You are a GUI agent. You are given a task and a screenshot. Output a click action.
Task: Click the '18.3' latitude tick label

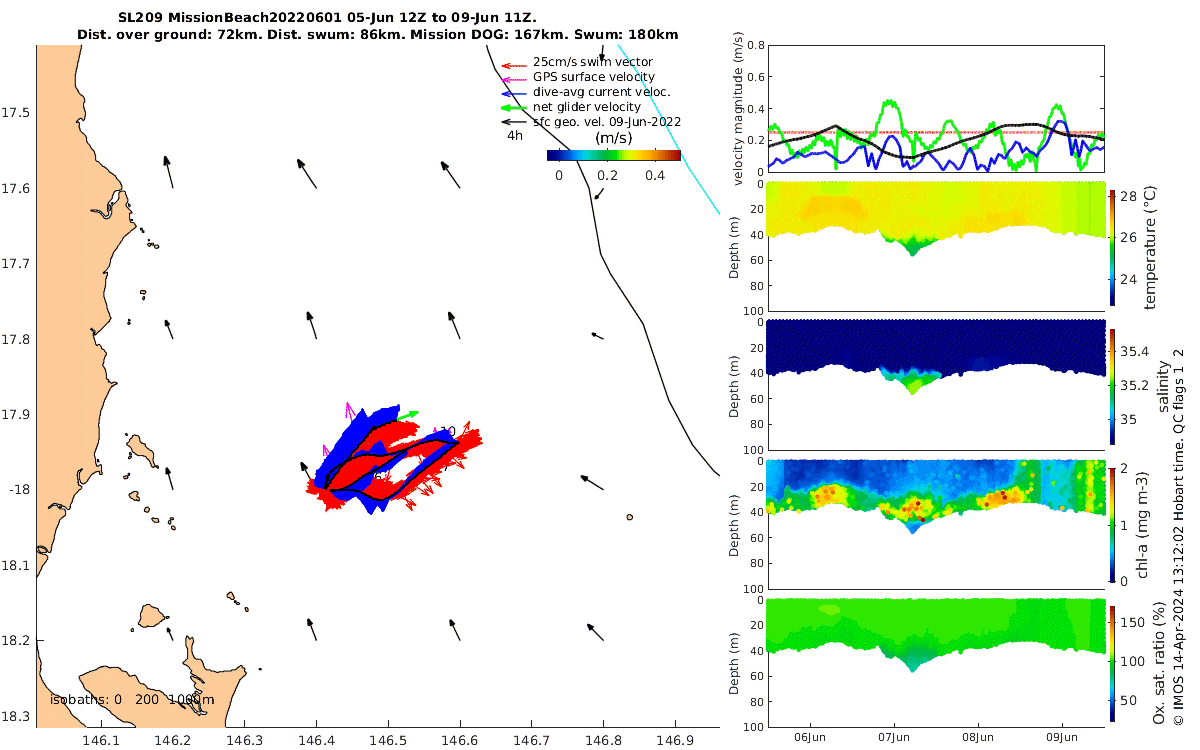coord(17,716)
